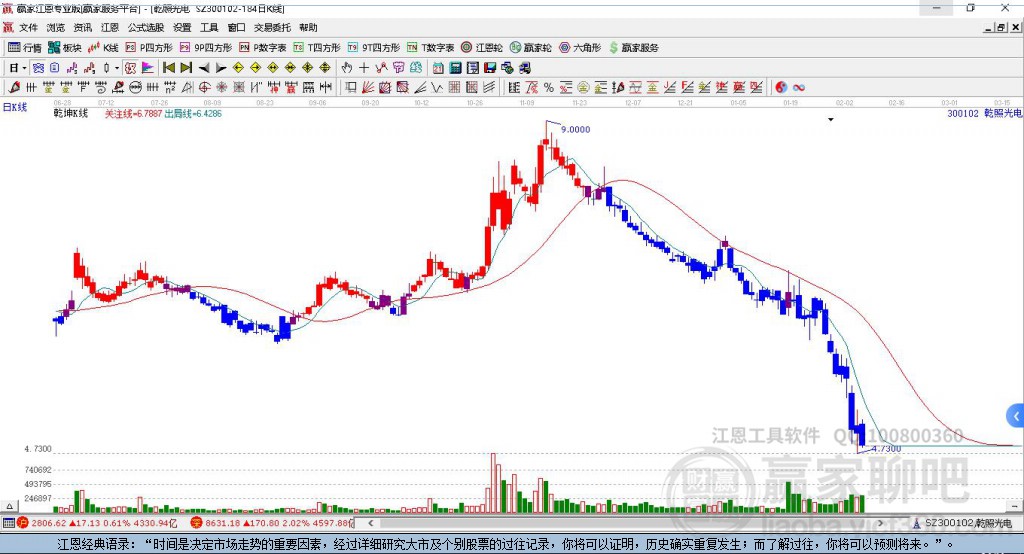Open the 江恩轮 Gann wheel
The width and height of the screenshot is (1024, 554).
tap(482, 48)
